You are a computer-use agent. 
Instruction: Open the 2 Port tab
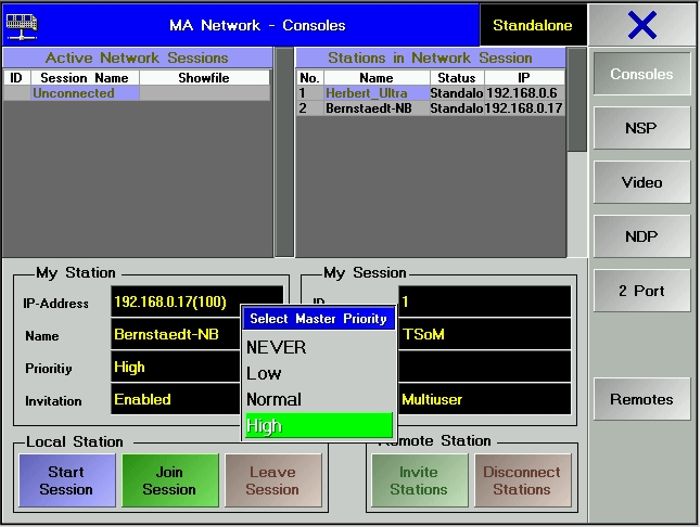pos(641,291)
